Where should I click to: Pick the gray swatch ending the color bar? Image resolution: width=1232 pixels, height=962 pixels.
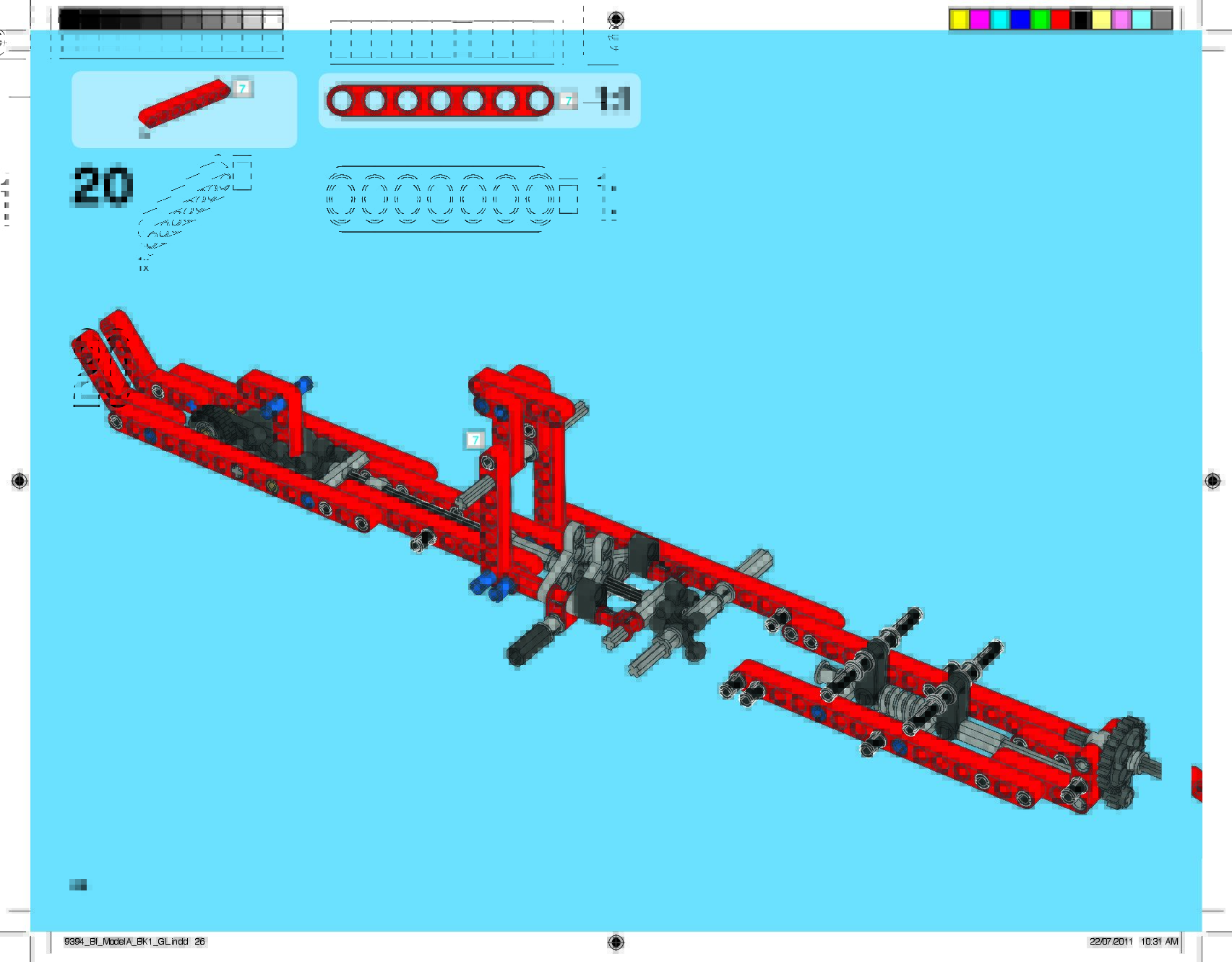pos(1161,20)
